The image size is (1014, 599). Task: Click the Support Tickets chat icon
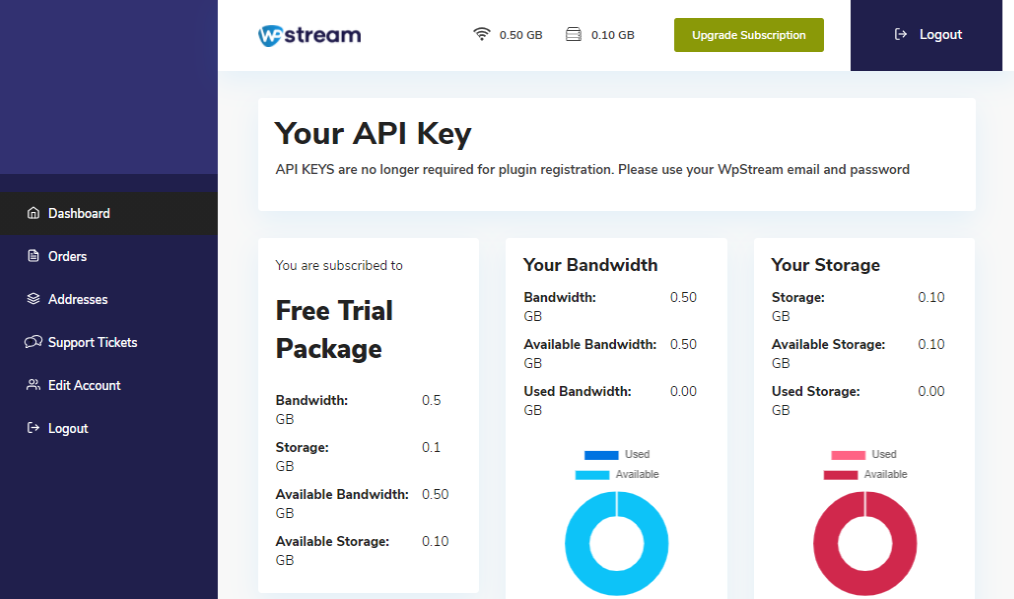coord(33,342)
